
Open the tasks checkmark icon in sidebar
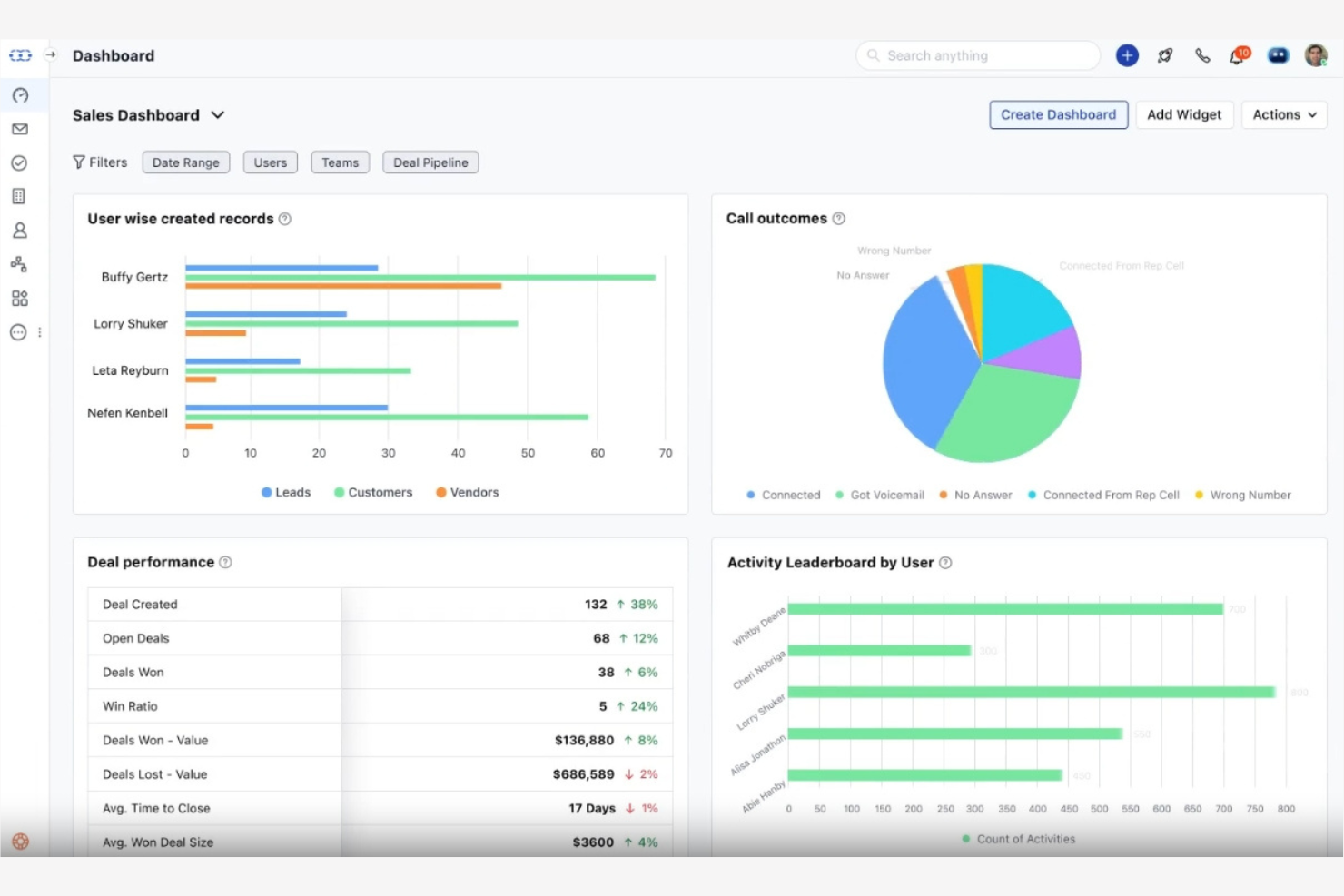click(19, 163)
